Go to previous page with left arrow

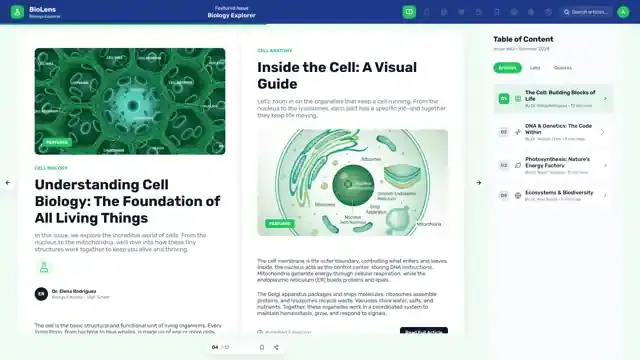(x=8, y=183)
